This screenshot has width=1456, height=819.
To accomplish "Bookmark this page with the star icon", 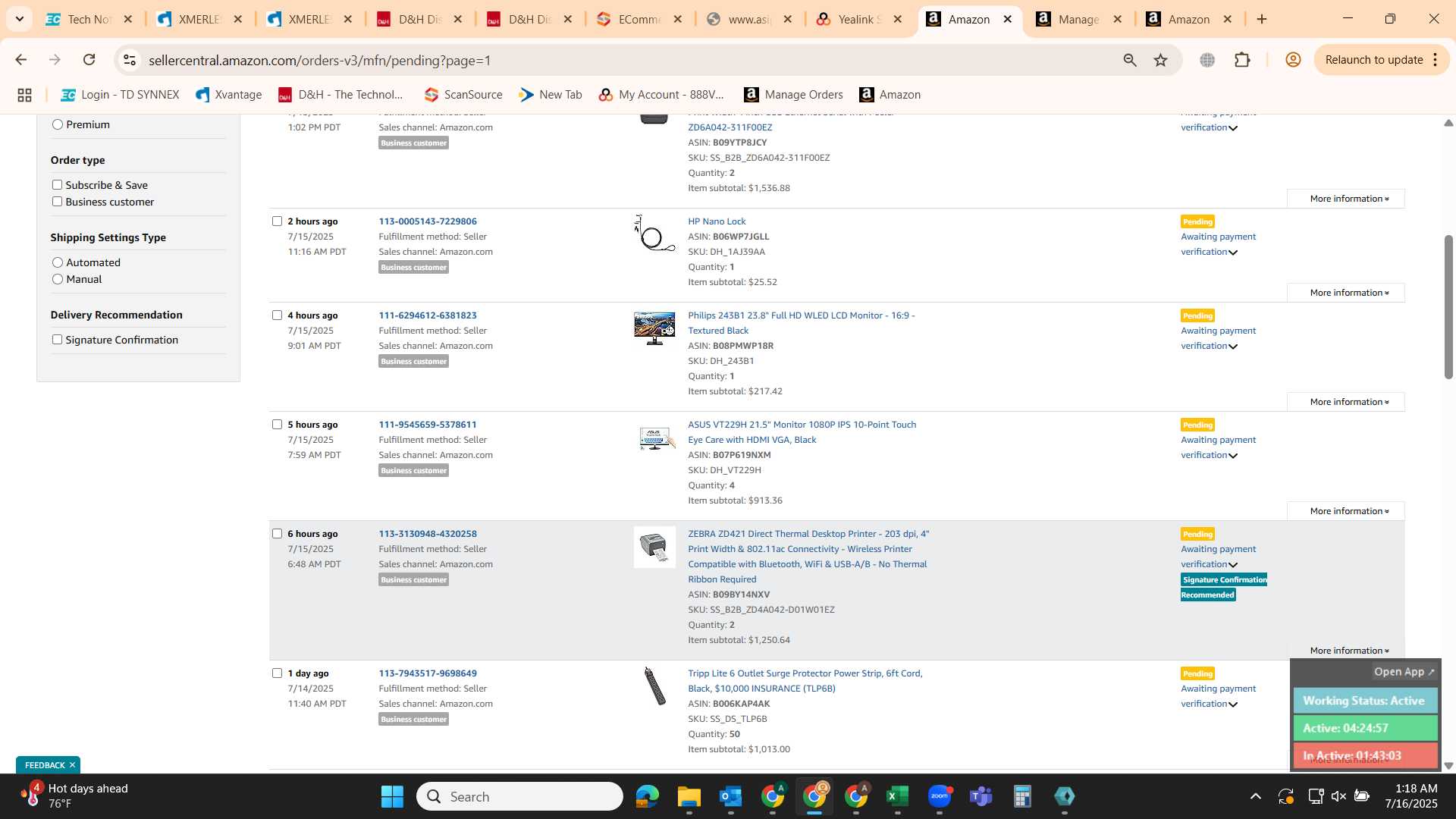I will pyautogui.click(x=1160, y=60).
